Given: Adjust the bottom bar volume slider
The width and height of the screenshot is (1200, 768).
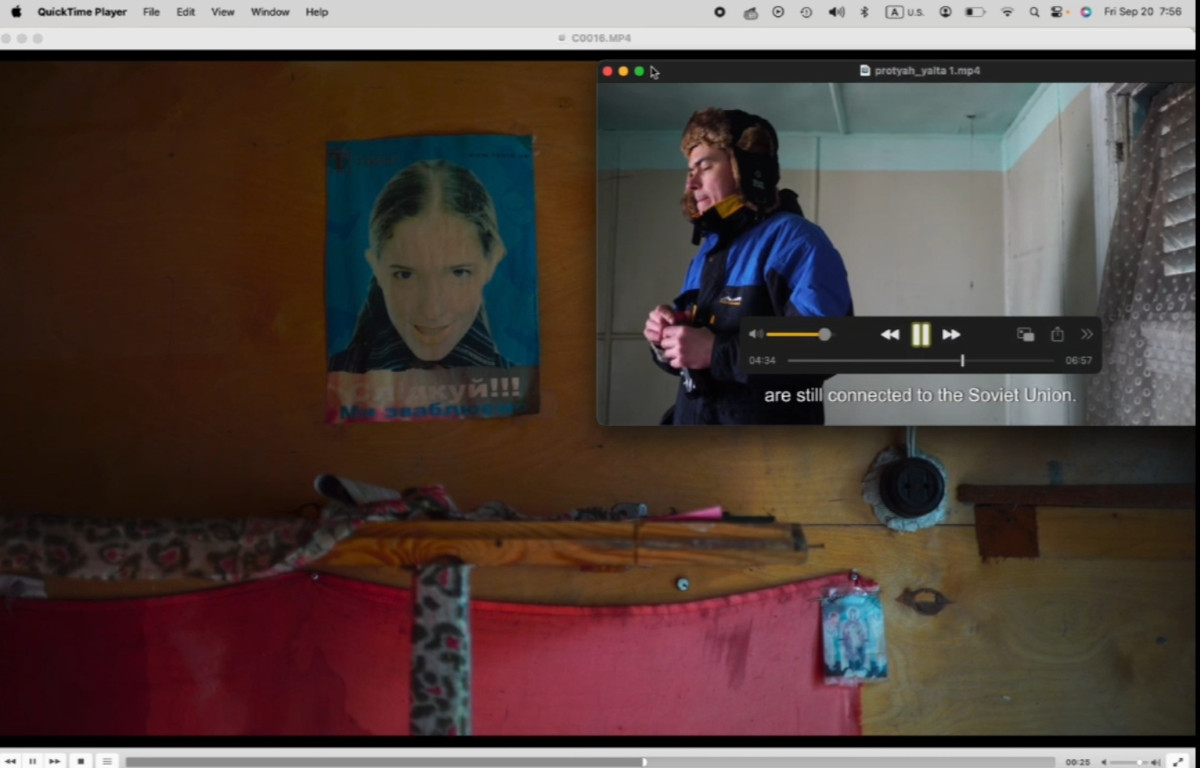Looking at the screenshot, I should [x=1129, y=762].
